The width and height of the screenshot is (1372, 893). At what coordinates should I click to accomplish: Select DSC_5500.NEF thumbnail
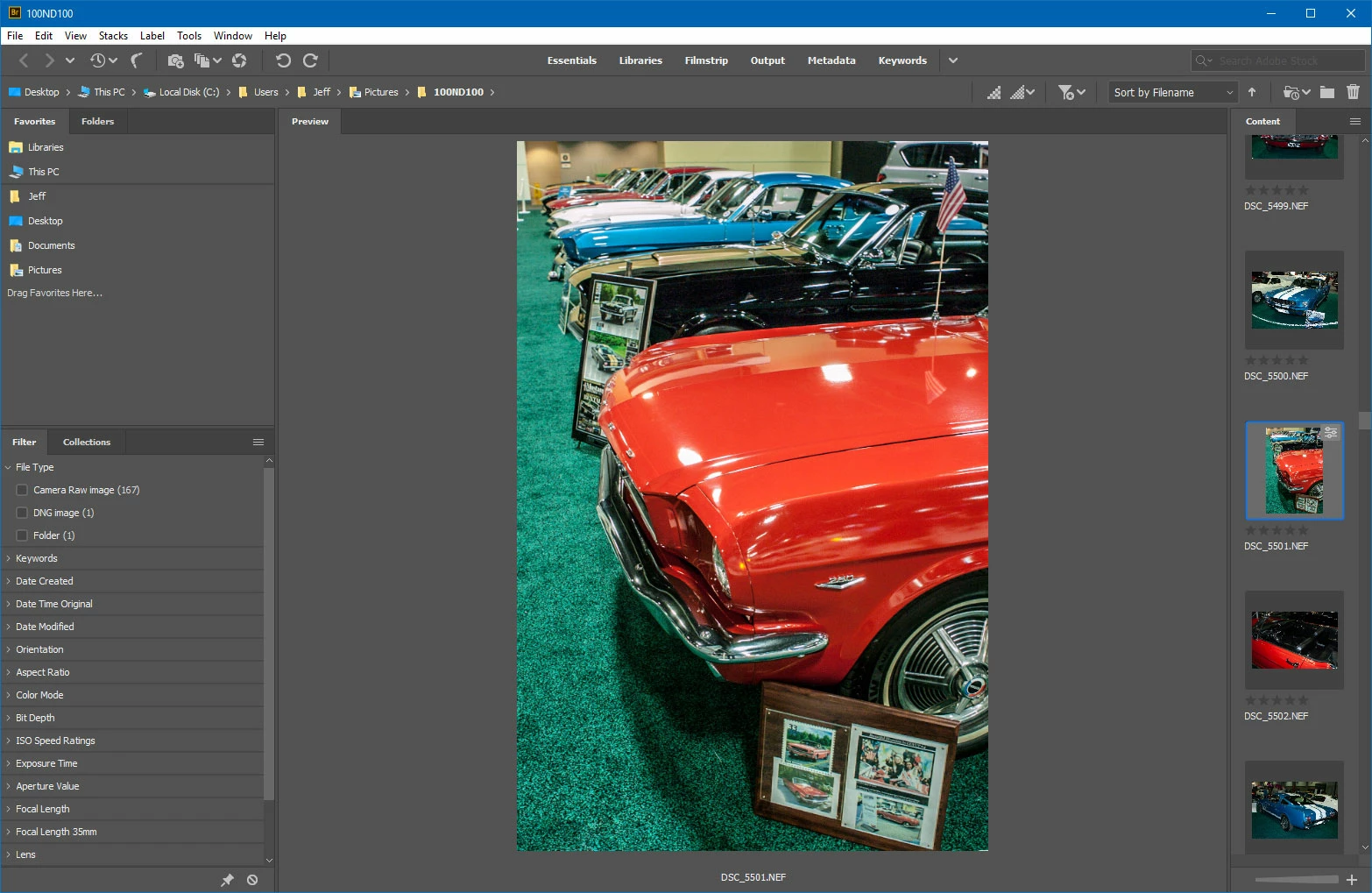(1294, 300)
